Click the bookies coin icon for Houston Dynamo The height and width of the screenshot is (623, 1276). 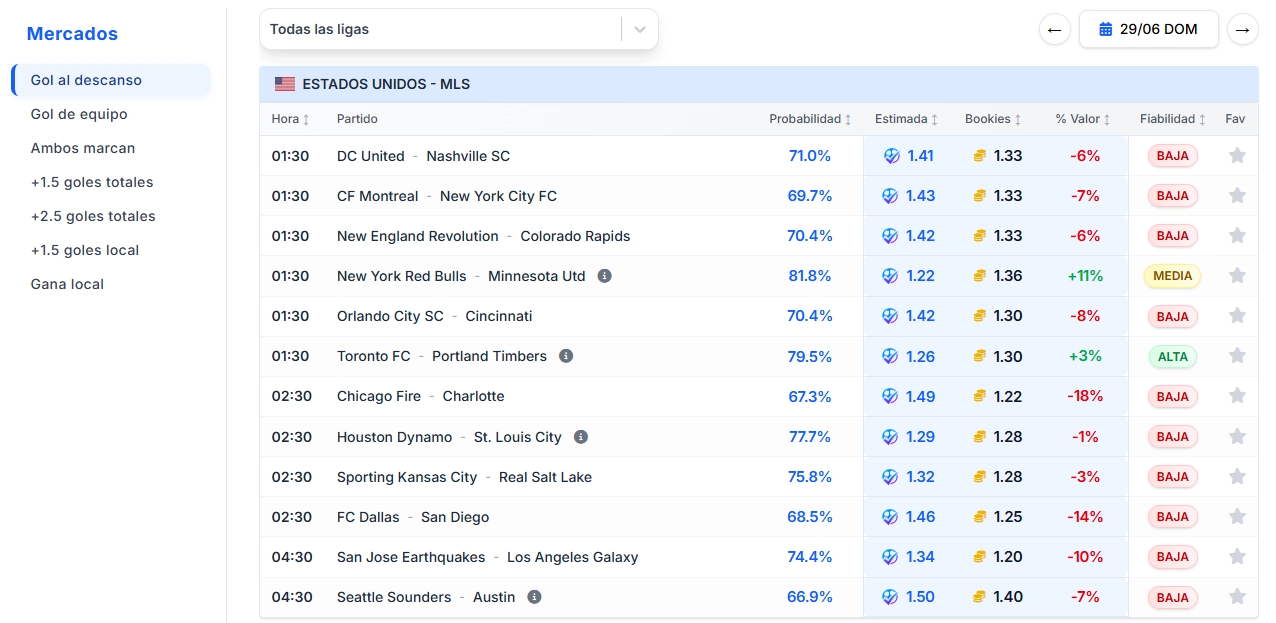point(980,437)
